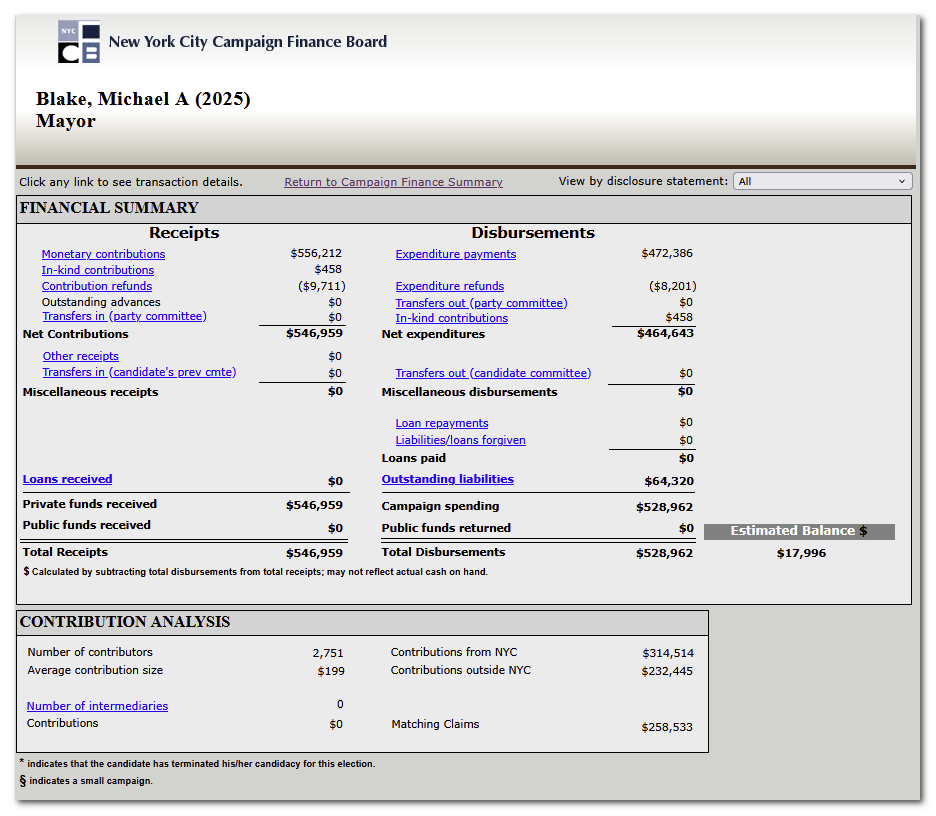
Task: View Expenditure payments details
Action: 456,254
